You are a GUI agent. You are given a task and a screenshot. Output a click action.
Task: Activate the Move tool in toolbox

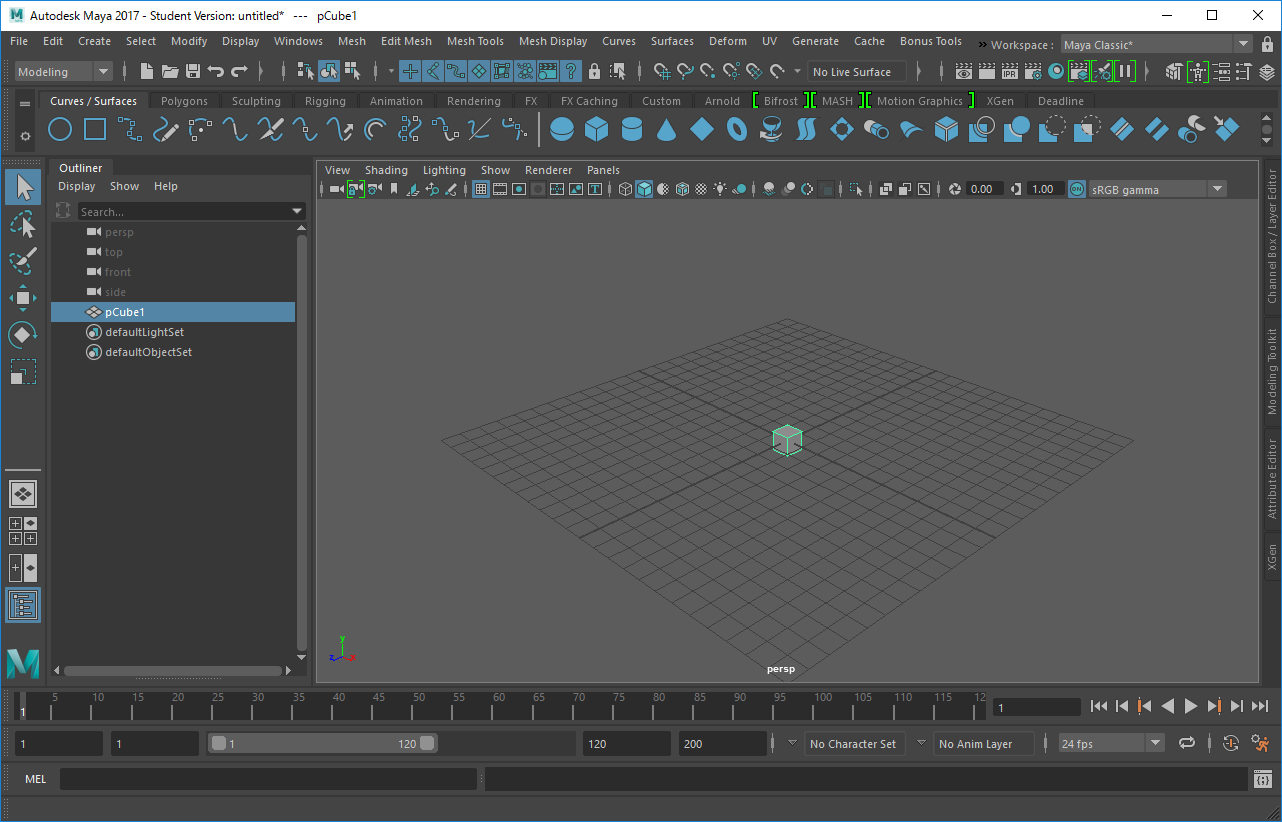coord(23,297)
